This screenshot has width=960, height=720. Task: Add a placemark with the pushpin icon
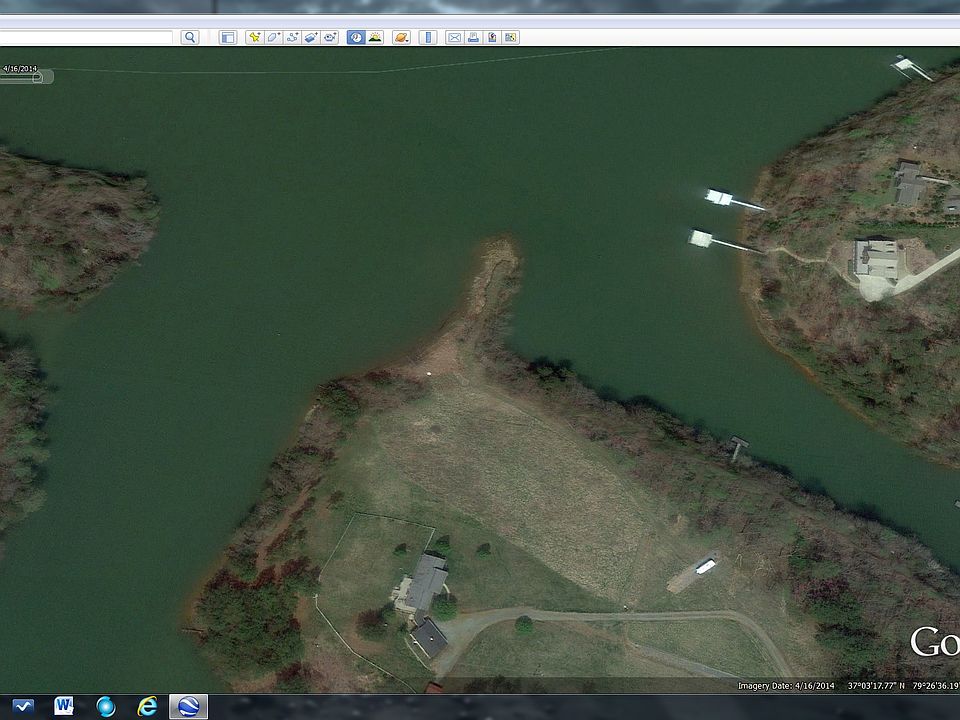point(255,37)
